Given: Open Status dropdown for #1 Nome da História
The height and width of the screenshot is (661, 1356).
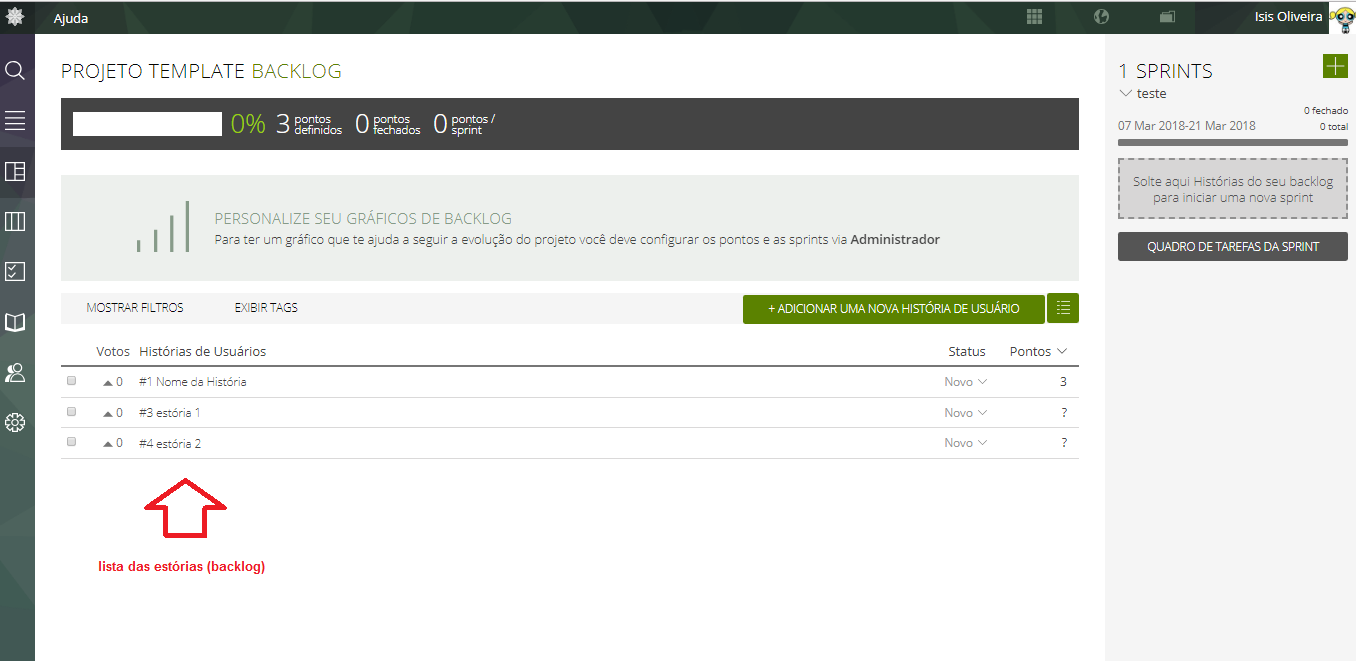Looking at the screenshot, I should pos(966,382).
